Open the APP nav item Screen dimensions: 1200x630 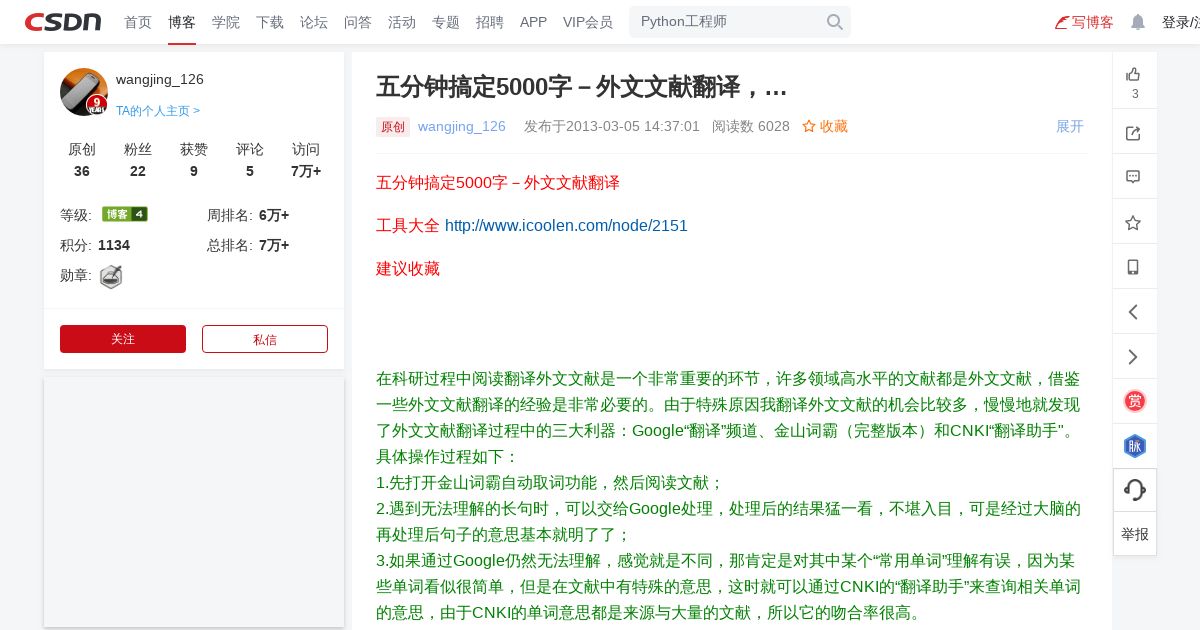click(x=533, y=22)
